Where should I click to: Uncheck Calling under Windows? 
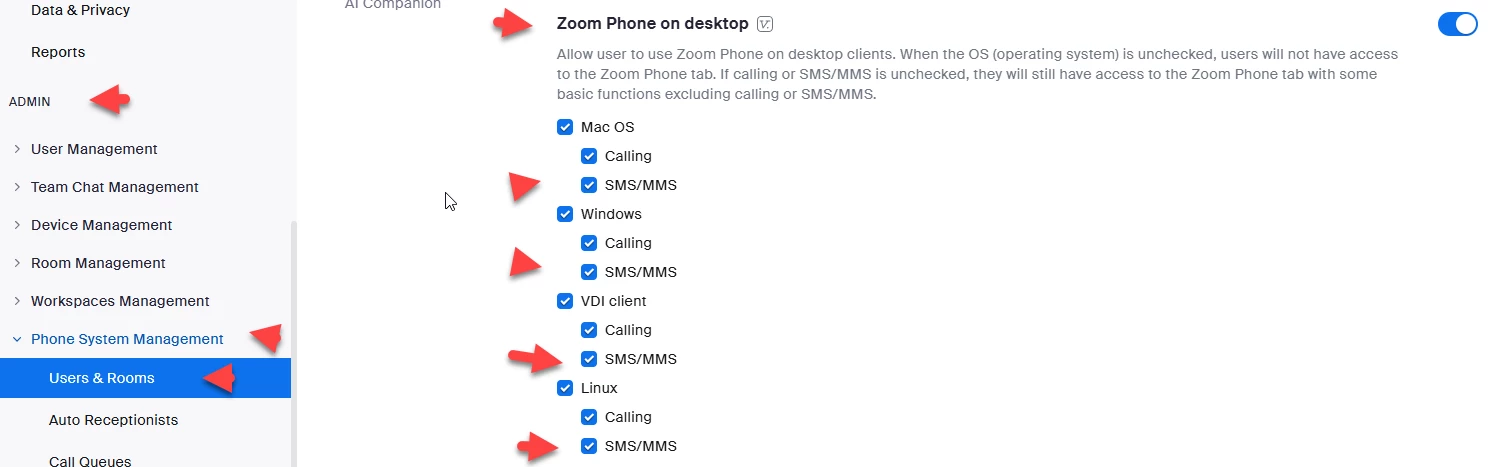click(x=589, y=243)
